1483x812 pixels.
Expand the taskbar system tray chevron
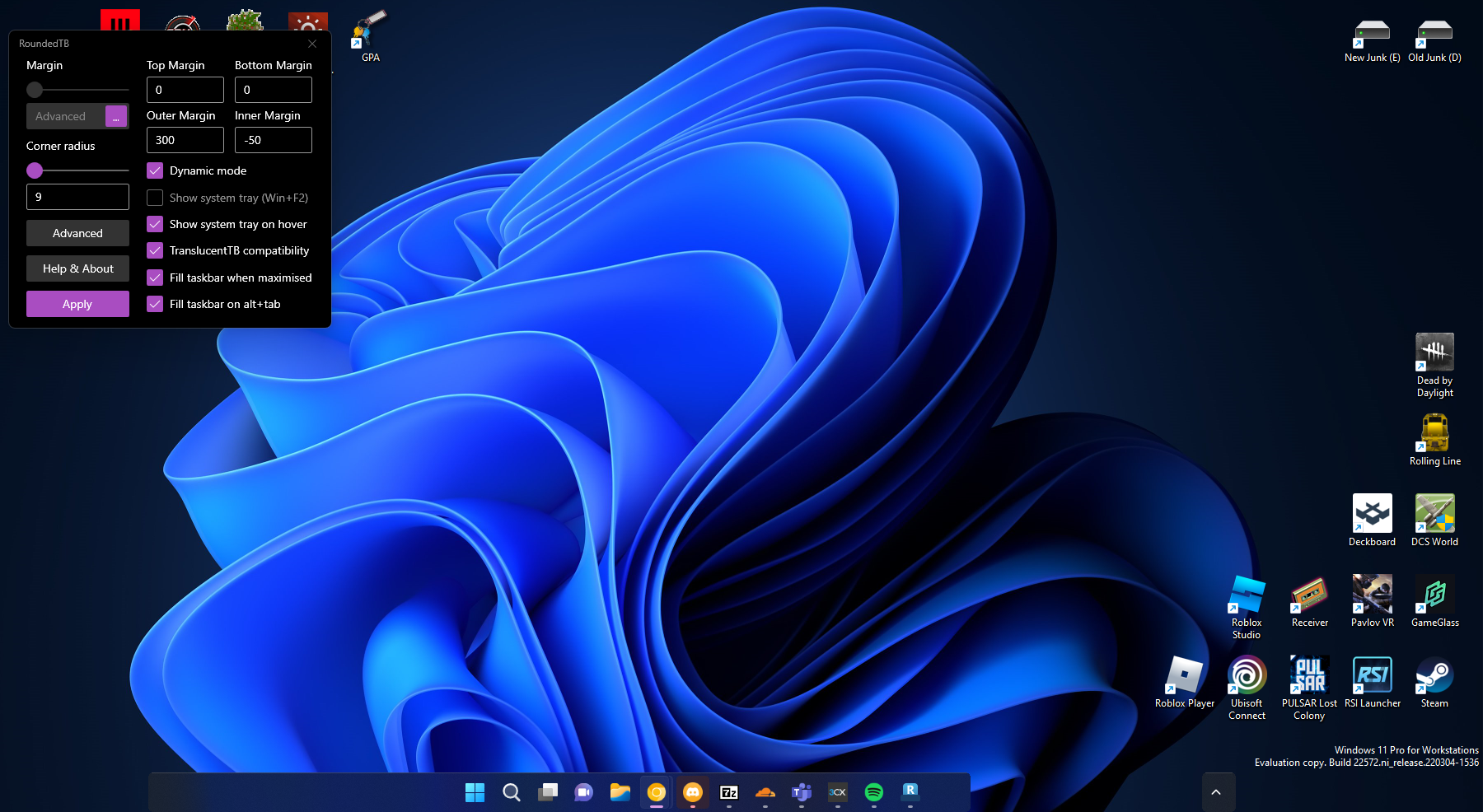1217,791
